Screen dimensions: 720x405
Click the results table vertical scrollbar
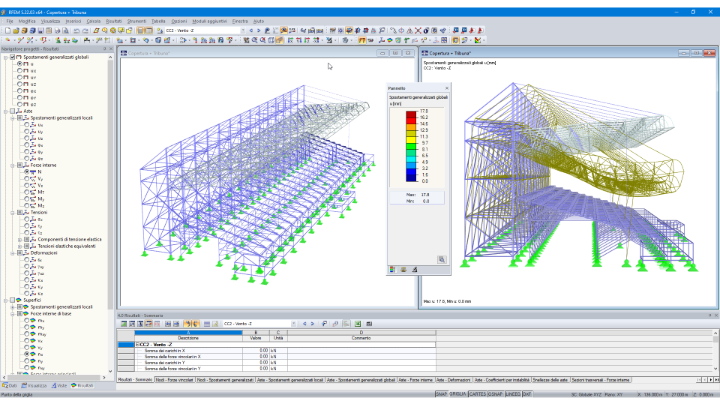pos(715,350)
